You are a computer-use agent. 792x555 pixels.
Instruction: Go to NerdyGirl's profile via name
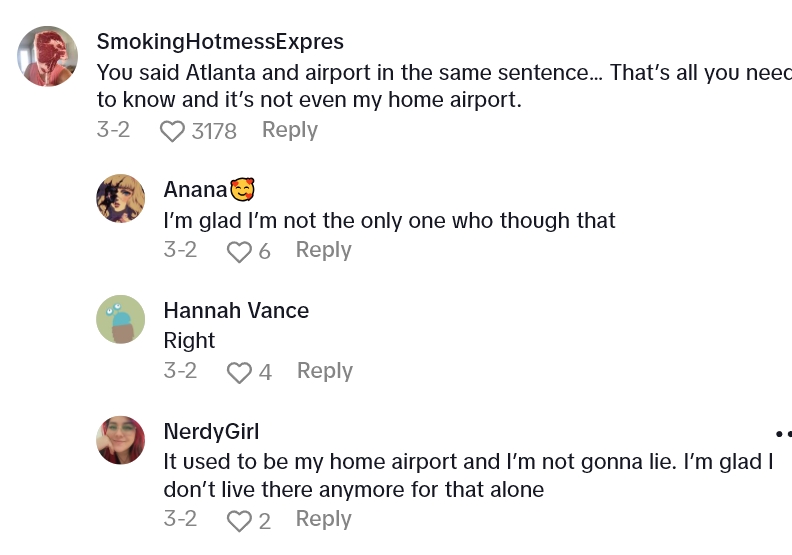[x=211, y=431]
